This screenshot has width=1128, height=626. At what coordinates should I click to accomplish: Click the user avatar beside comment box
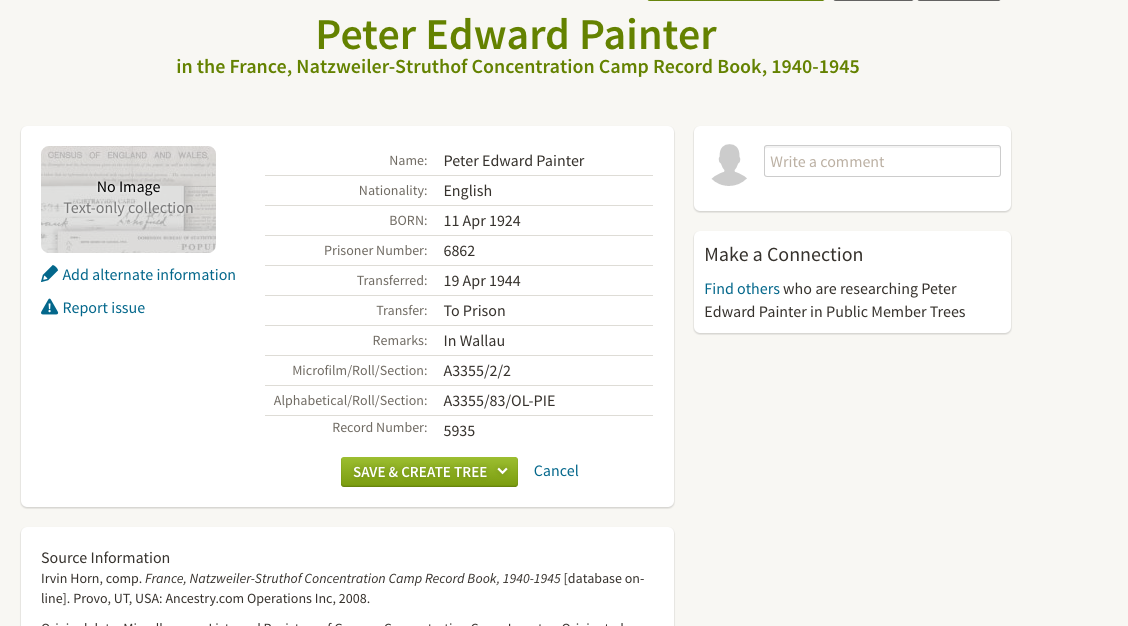pyautogui.click(x=729, y=165)
